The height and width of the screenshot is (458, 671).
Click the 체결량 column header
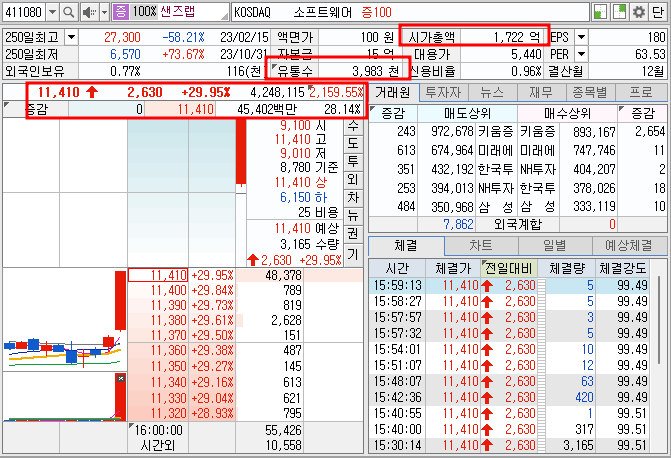click(567, 269)
